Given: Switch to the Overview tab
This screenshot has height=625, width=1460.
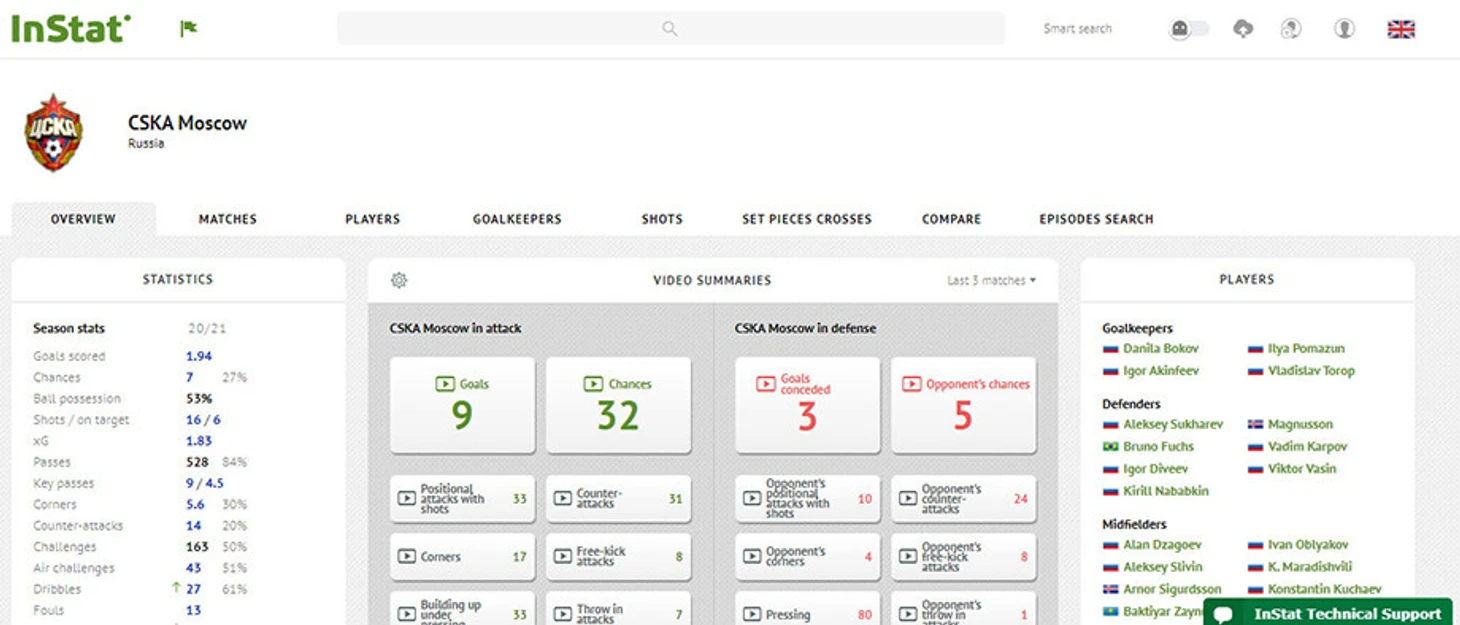Looking at the screenshot, I should tap(83, 219).
